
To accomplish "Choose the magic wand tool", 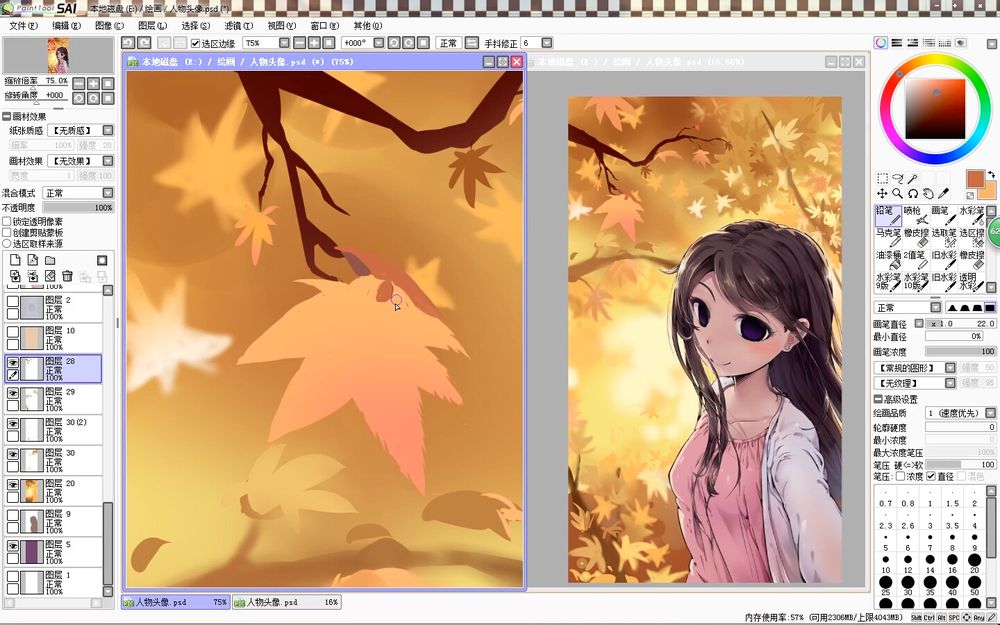I will point(913,179).
